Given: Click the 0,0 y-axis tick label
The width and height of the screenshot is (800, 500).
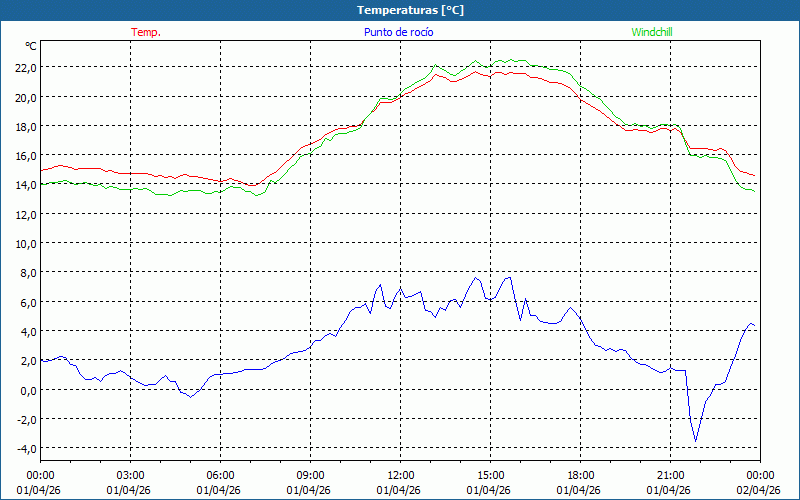Looking at the screenshot, I should (x=28, y=390).
